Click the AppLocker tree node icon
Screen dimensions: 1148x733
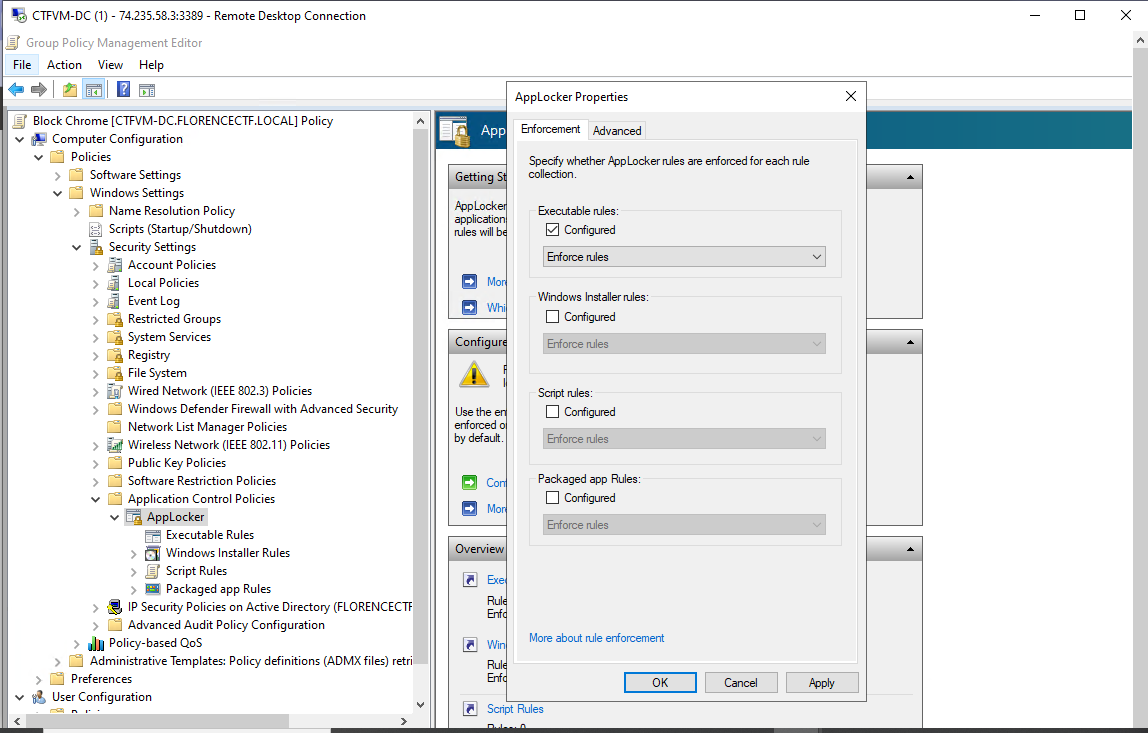[x=134, y=517]
